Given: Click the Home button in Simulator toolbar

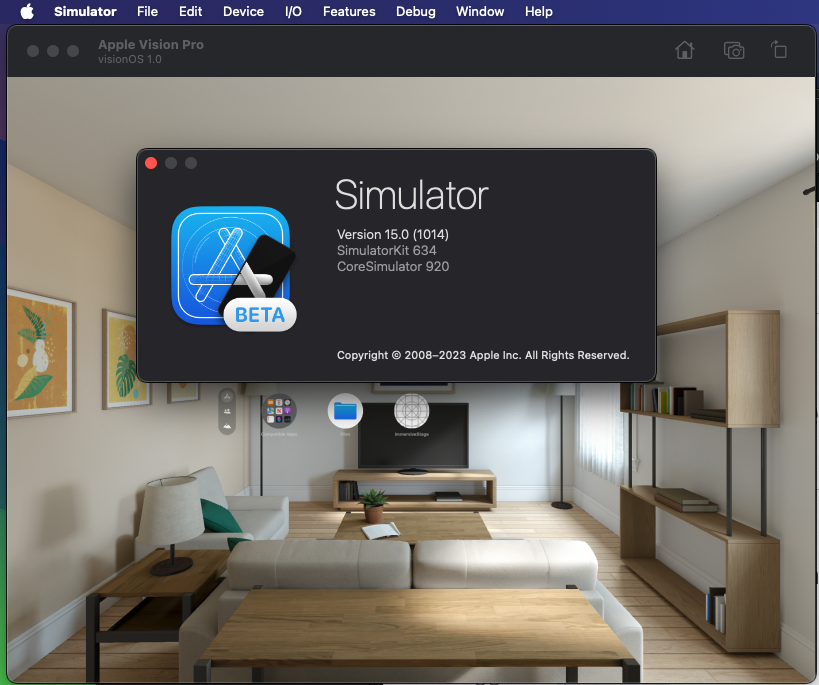Looking at the screenshot, I should (684, 50).
